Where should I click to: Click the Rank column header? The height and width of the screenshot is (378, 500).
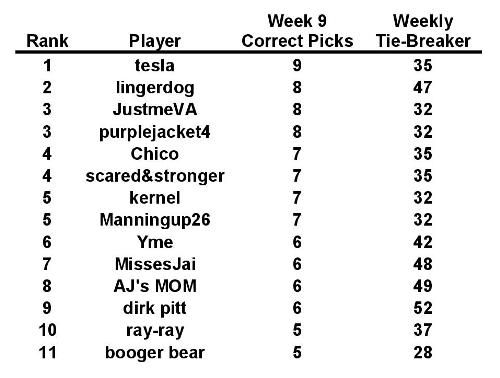[x=47, y=41]
